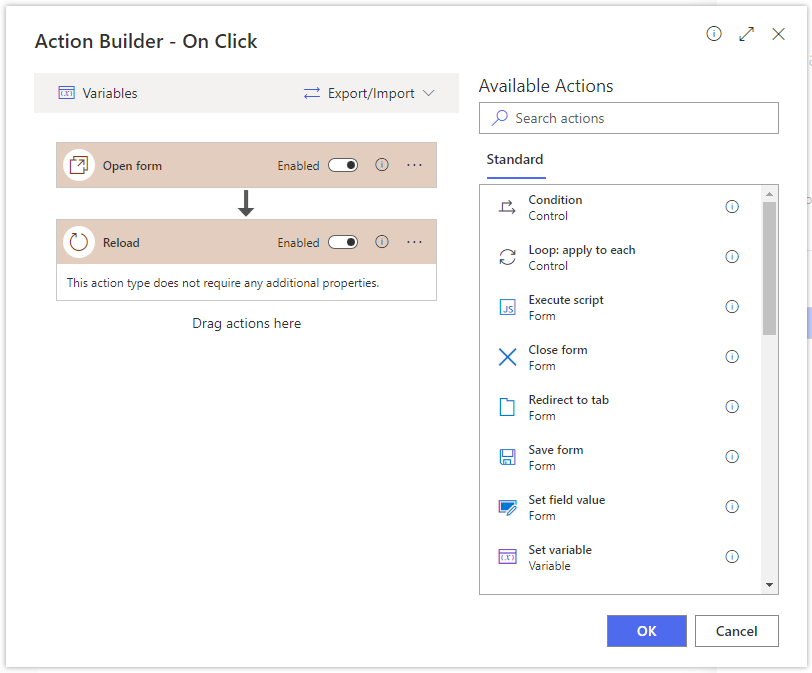
Task: Focus the Search actions field
Action: point(629,119)
